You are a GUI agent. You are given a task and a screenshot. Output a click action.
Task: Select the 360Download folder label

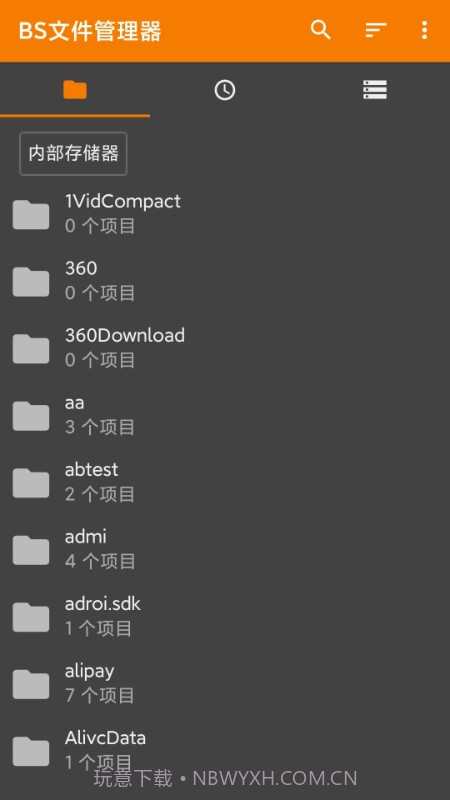tap(125, 335)
